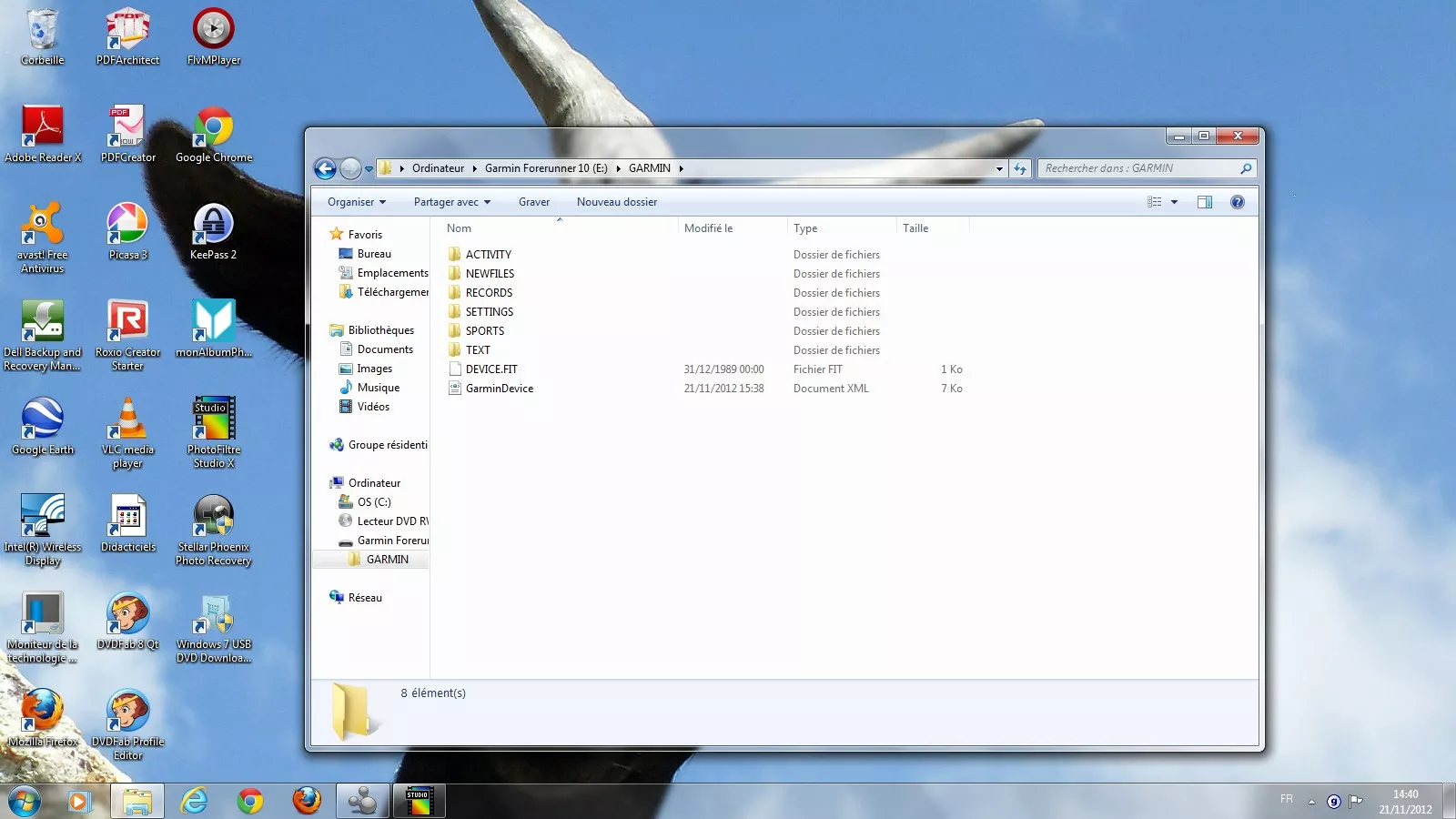Select the TEXT folder

pyautogui.click(x=478, y=350)
